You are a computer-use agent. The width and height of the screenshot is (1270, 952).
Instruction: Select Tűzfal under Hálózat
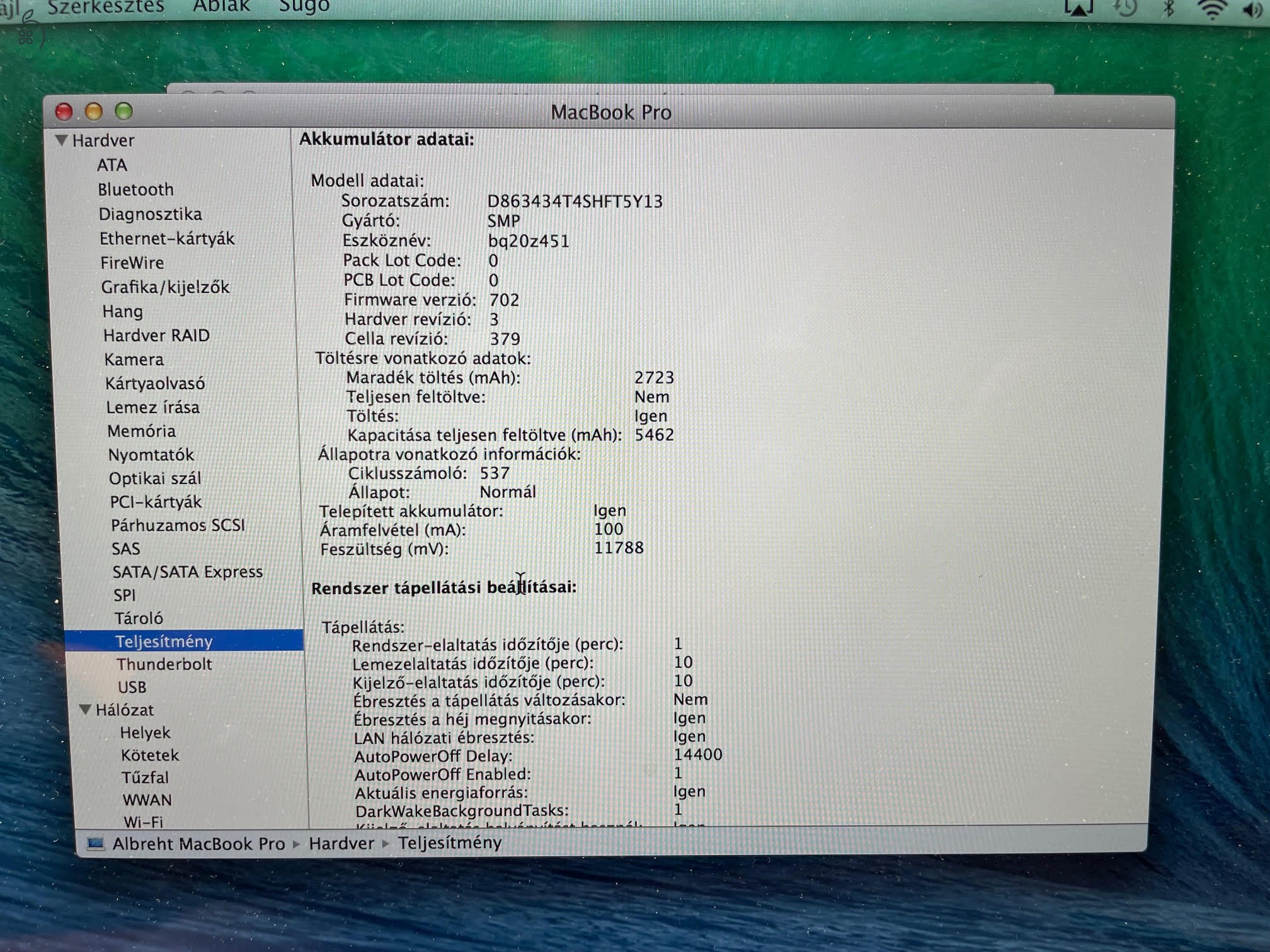tap(145, 777)
